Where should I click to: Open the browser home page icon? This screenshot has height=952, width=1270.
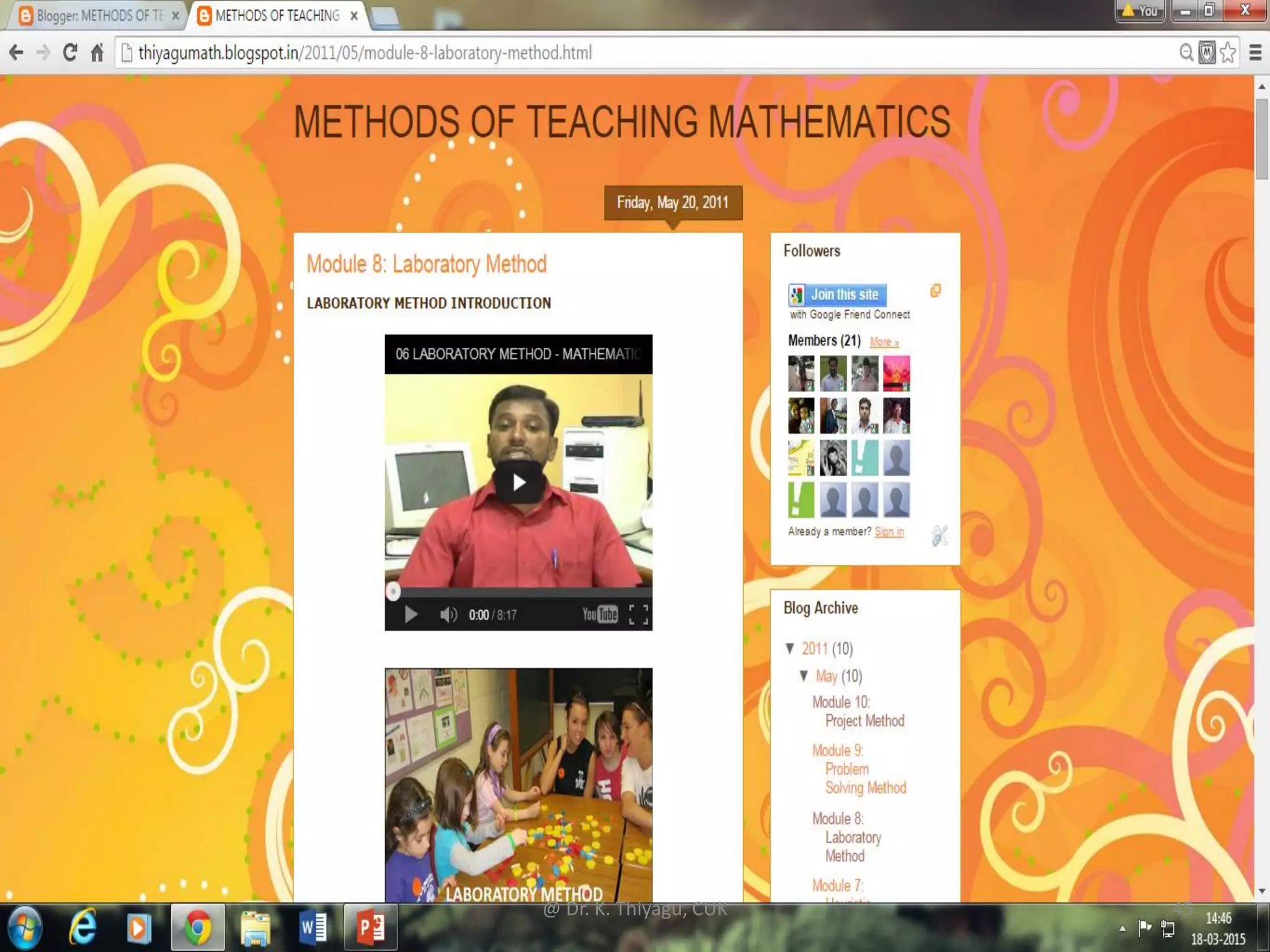[x=97, y=53]
